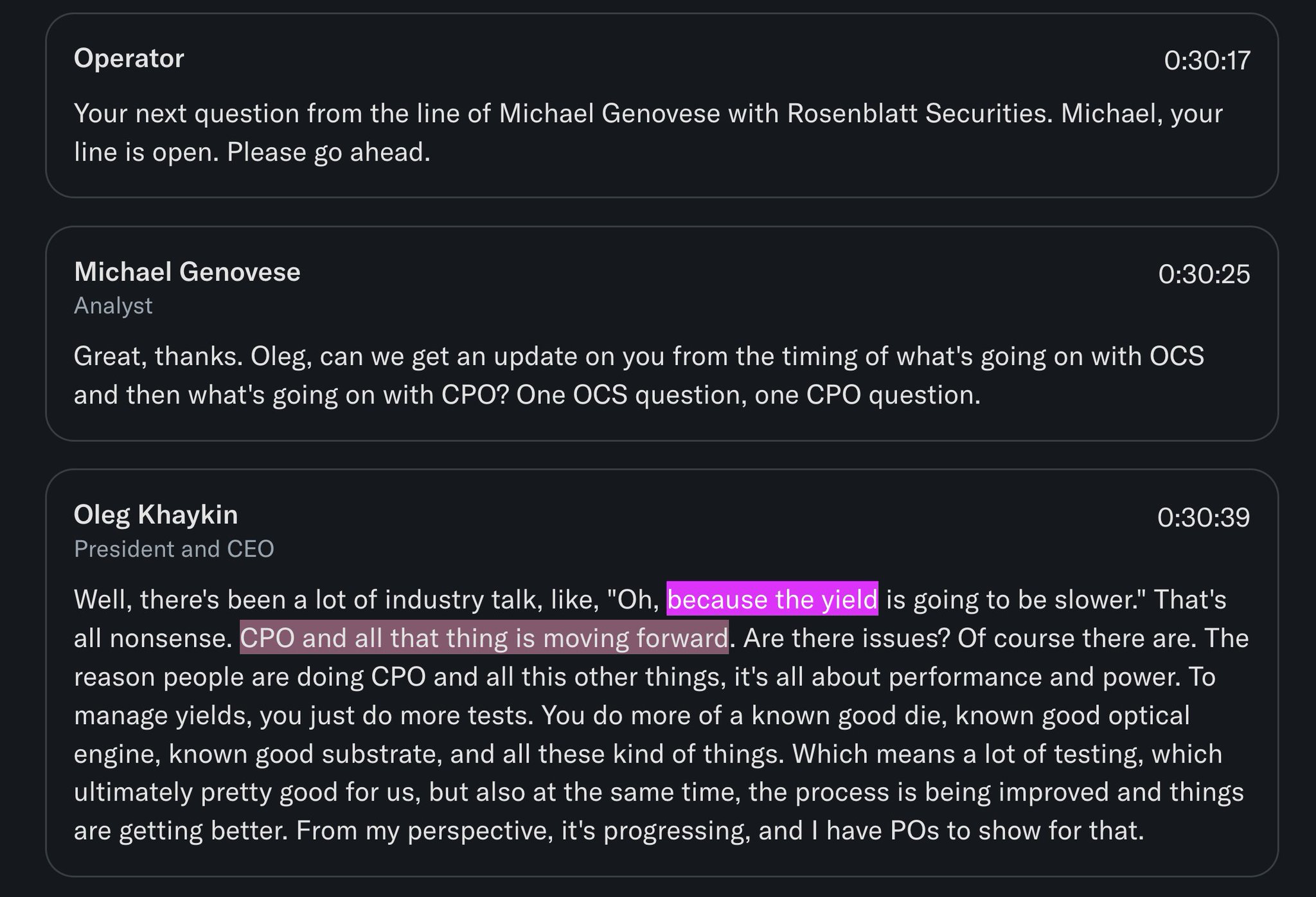Jump to the 0:30:25 timestamp
Image resolution: width=1316 pixels, height=897 pixels.
pos(1204,274)
